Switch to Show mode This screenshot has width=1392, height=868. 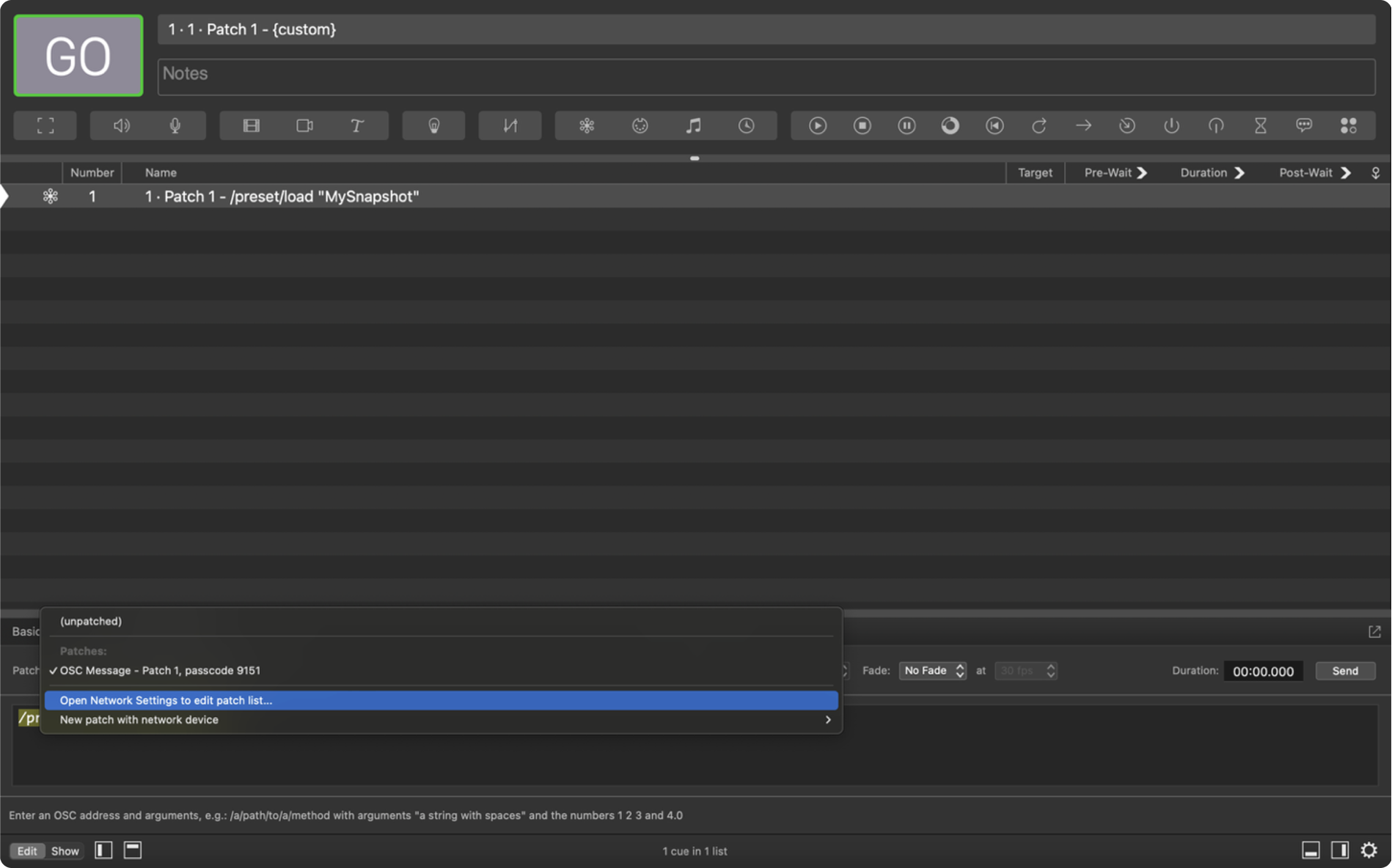(65, 850)
